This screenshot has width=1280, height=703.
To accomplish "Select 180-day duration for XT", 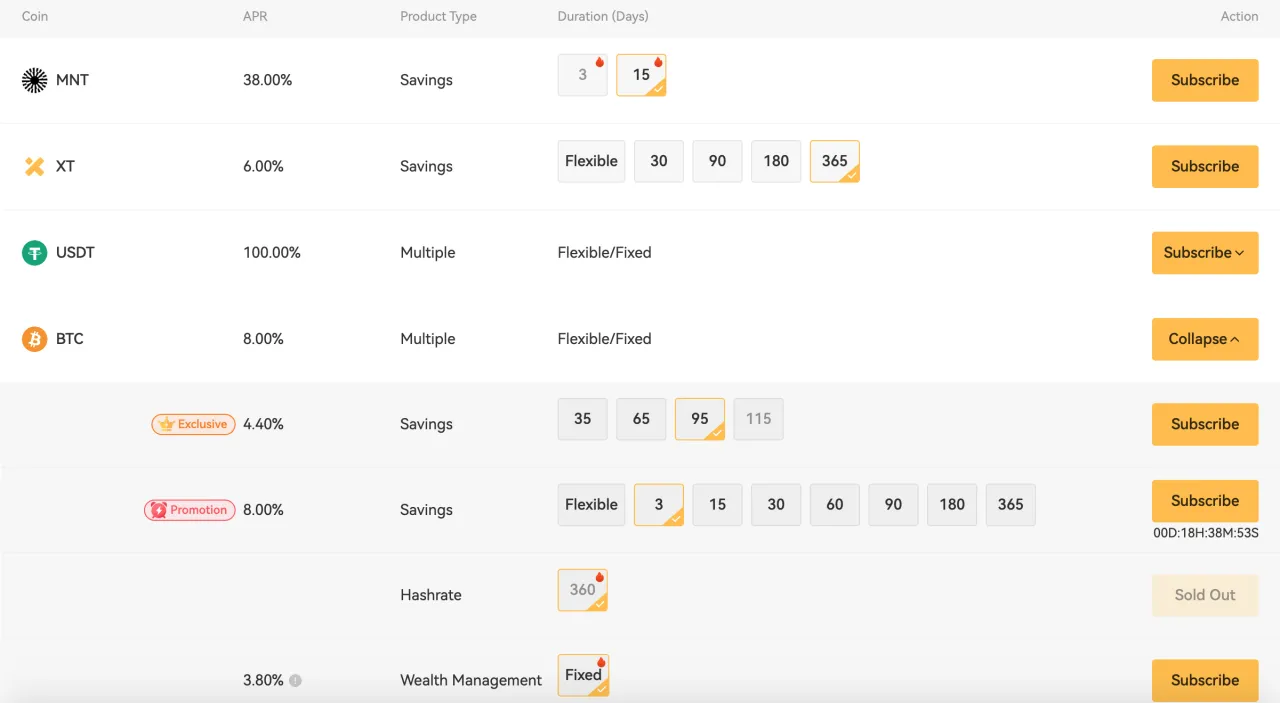I will click(x=776, y=161).
